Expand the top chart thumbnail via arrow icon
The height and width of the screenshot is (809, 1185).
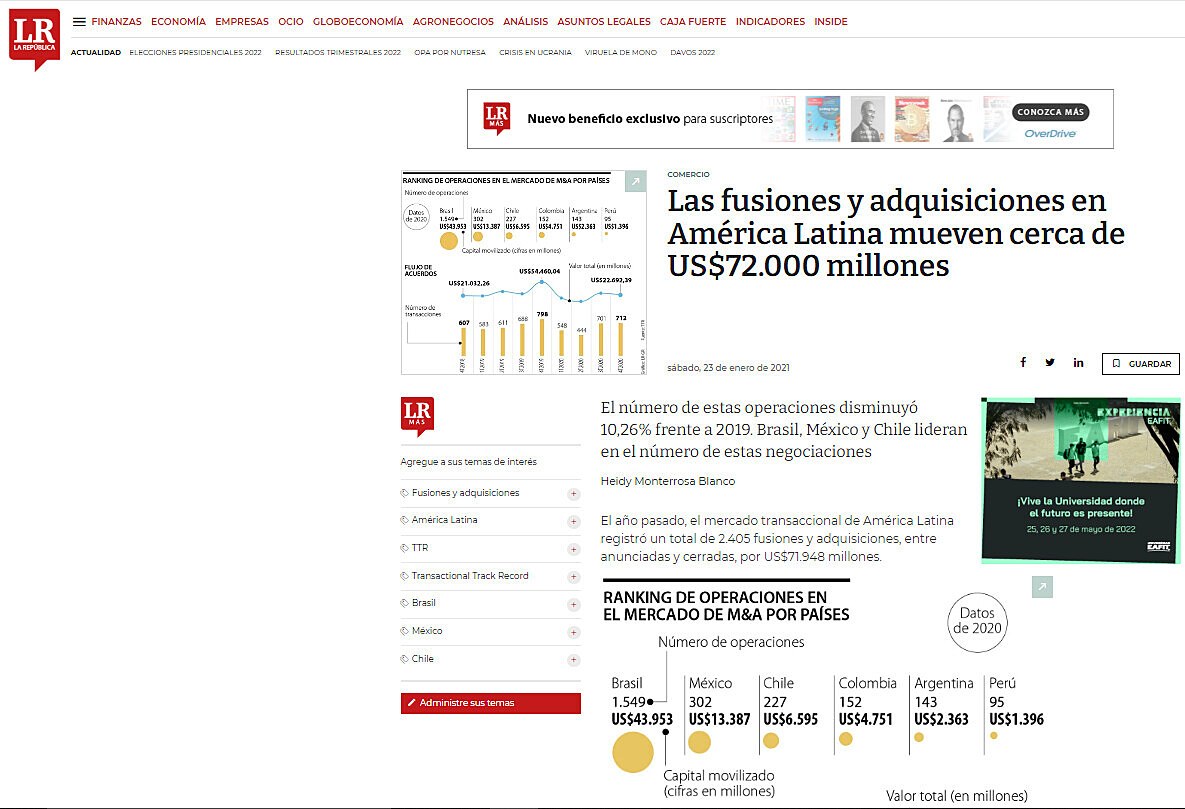click(x=636, y=181)
